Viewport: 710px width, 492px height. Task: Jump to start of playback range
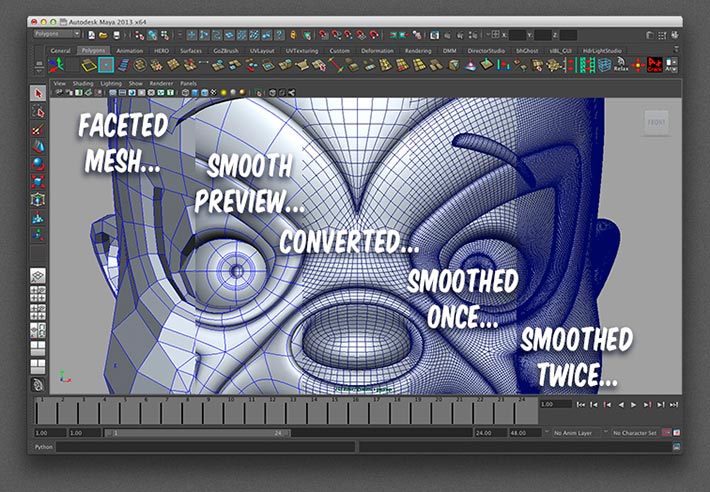pyautogui.click(x=581, y=404)
